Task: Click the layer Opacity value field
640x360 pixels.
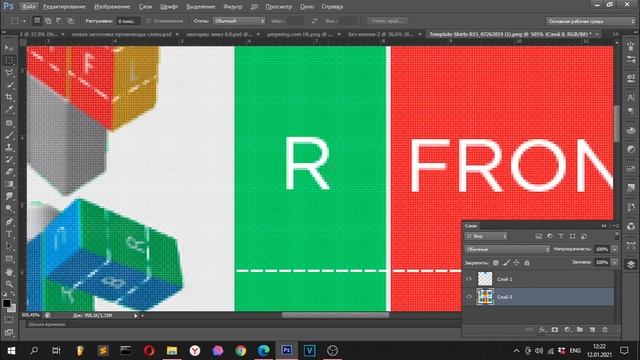Action: (602, 249)
